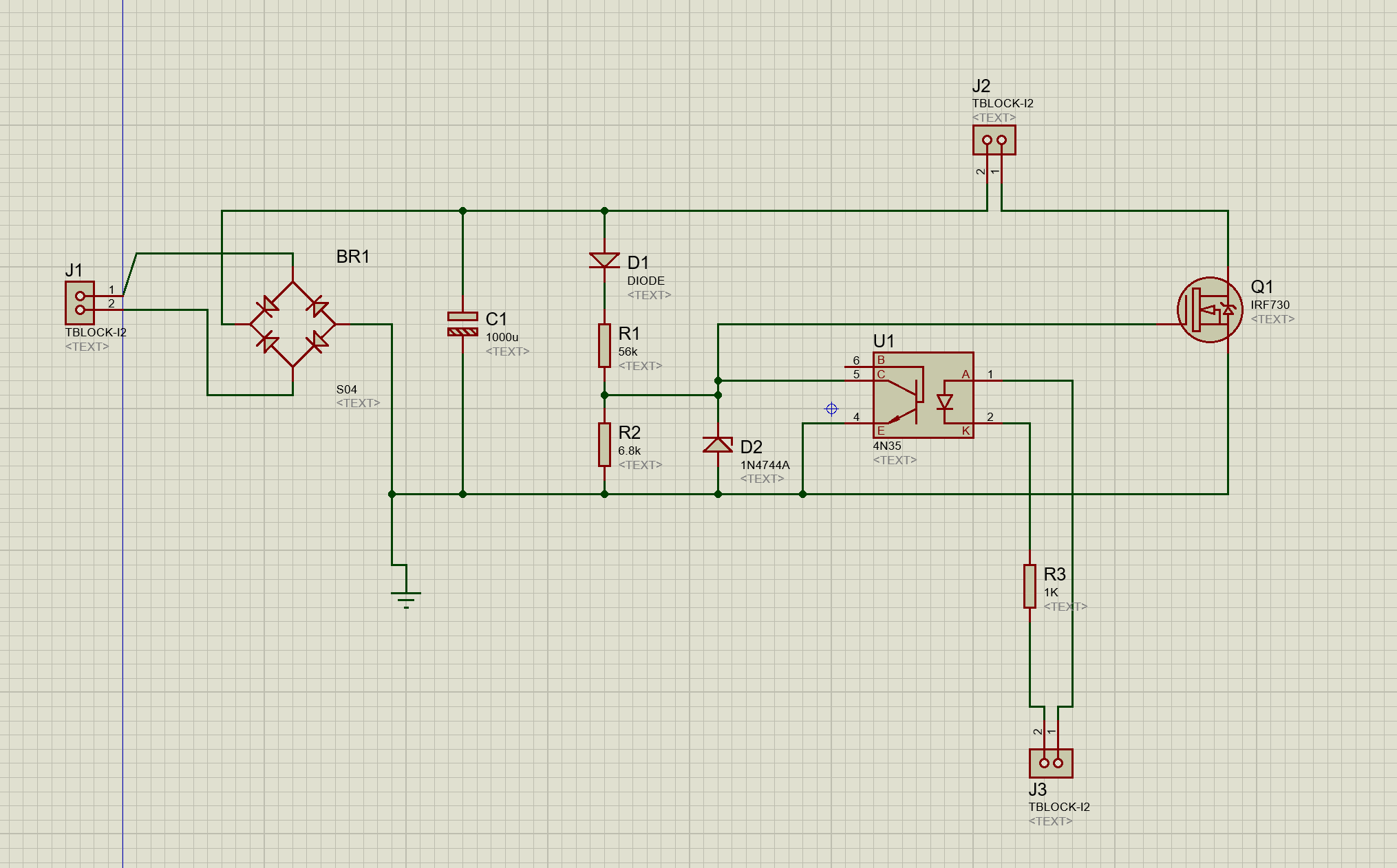Screen dimensions: 1397x868
Task: Click the 1000u capacitor value text
Action: point(502,337)
